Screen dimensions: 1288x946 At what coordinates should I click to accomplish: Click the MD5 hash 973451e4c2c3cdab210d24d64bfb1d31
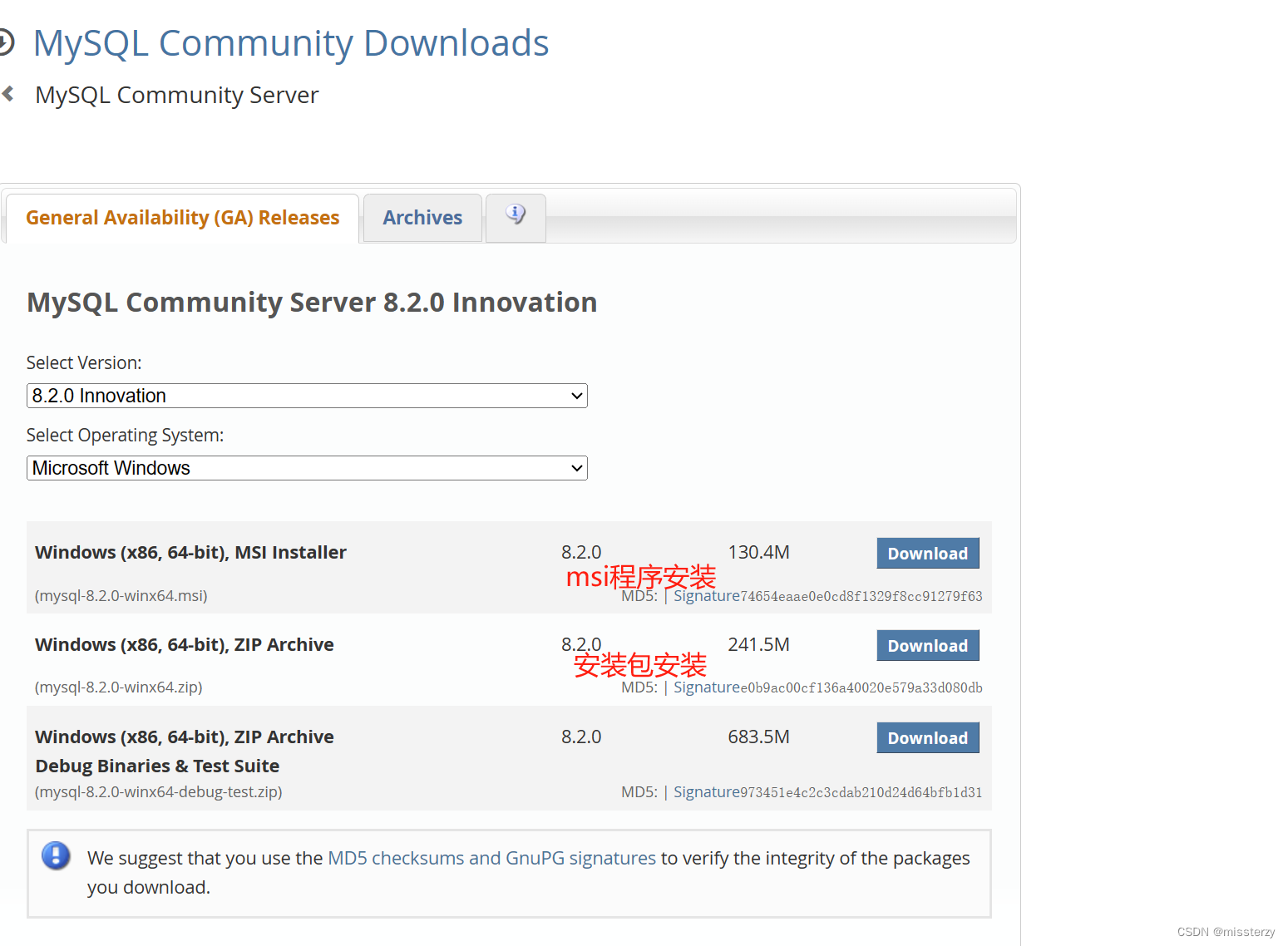click(x=861, y=792)
